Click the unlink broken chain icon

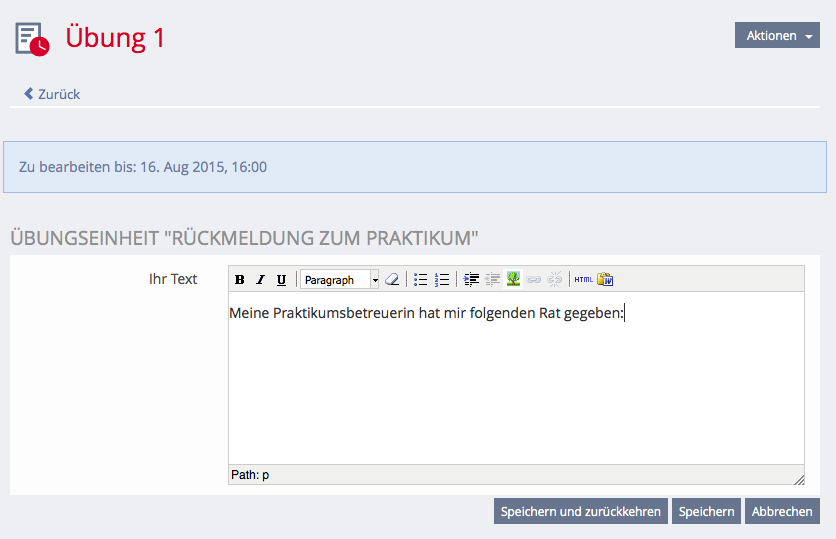pos(554,279)
